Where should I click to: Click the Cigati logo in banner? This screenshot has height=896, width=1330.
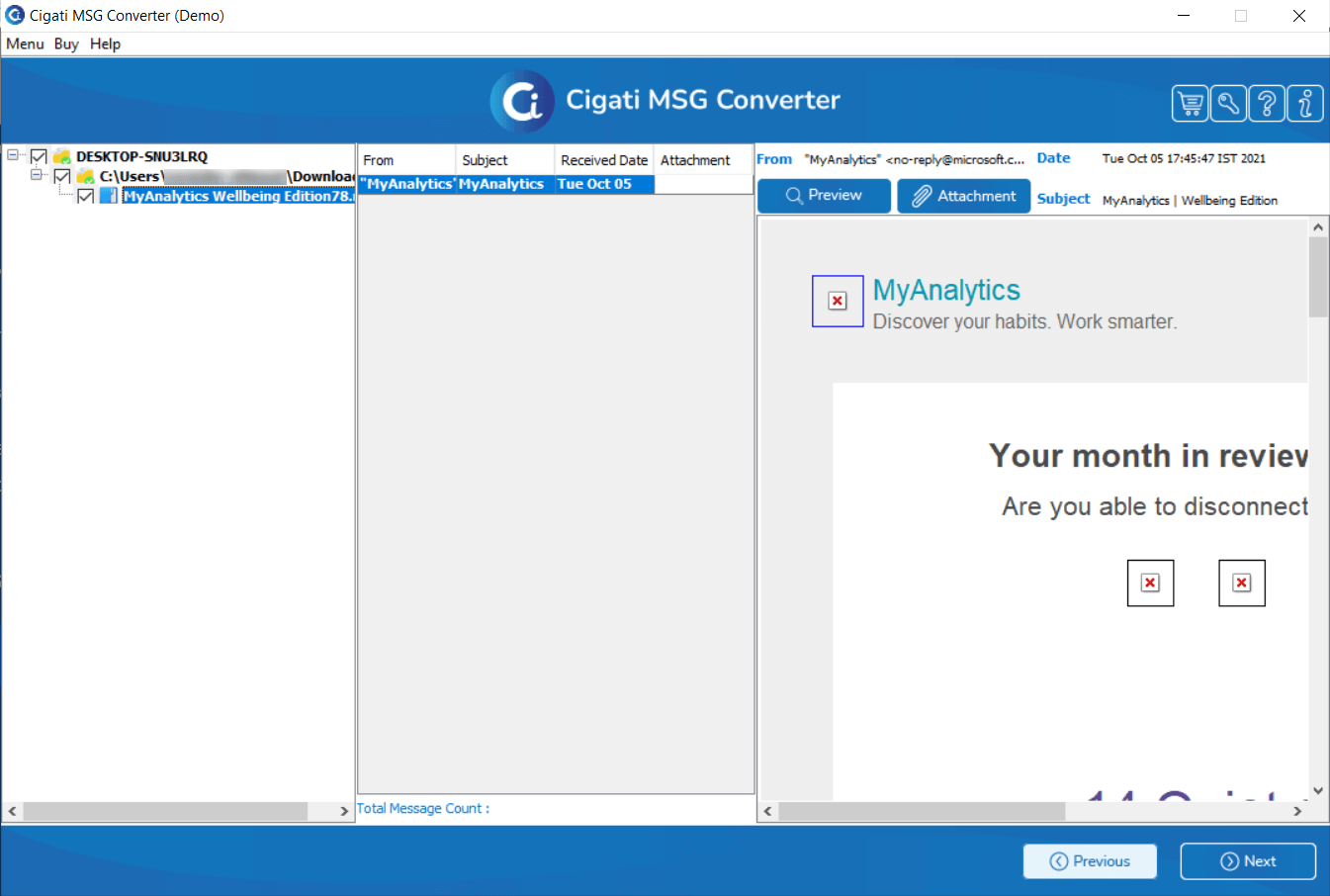pos(522,100)
